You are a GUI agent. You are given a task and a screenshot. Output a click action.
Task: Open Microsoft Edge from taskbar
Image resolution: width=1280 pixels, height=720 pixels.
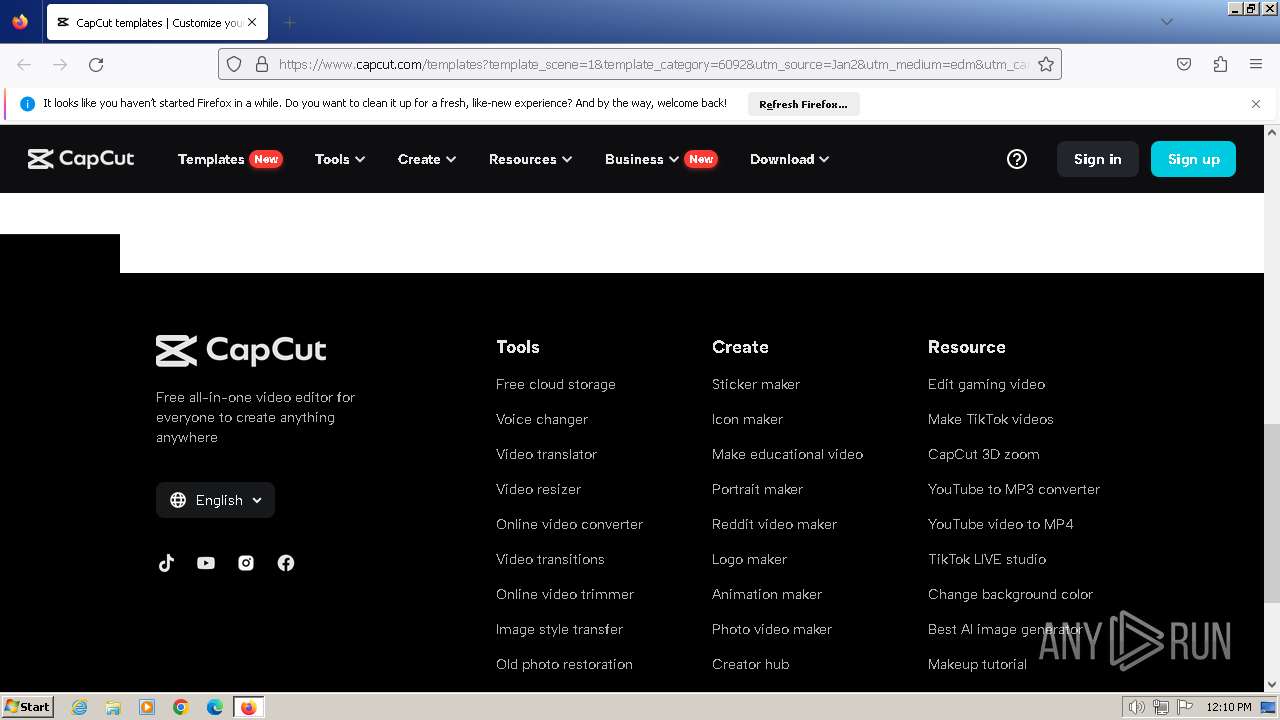click(x=215, y=707)
